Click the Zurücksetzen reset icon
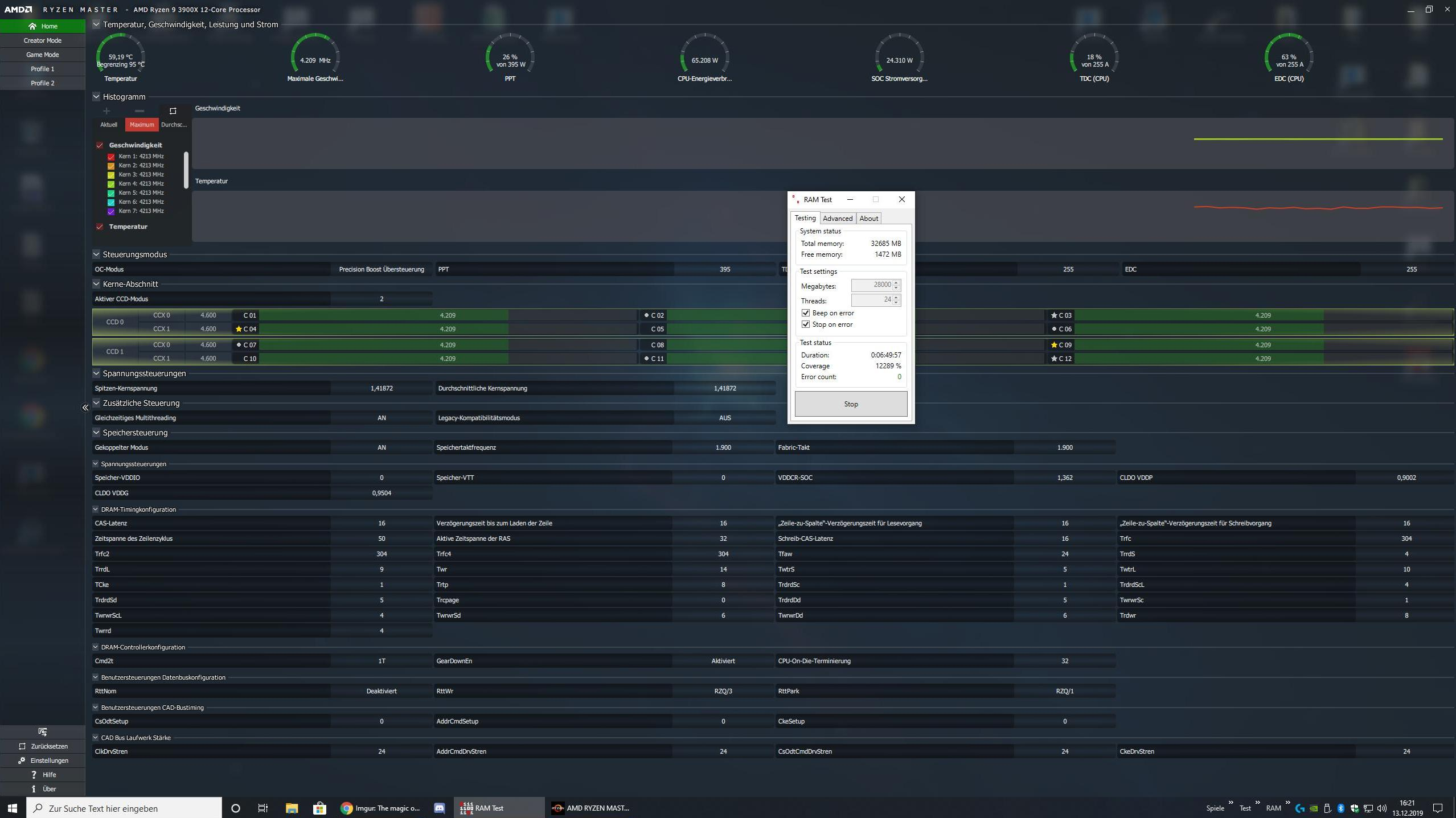 point(22,746)
